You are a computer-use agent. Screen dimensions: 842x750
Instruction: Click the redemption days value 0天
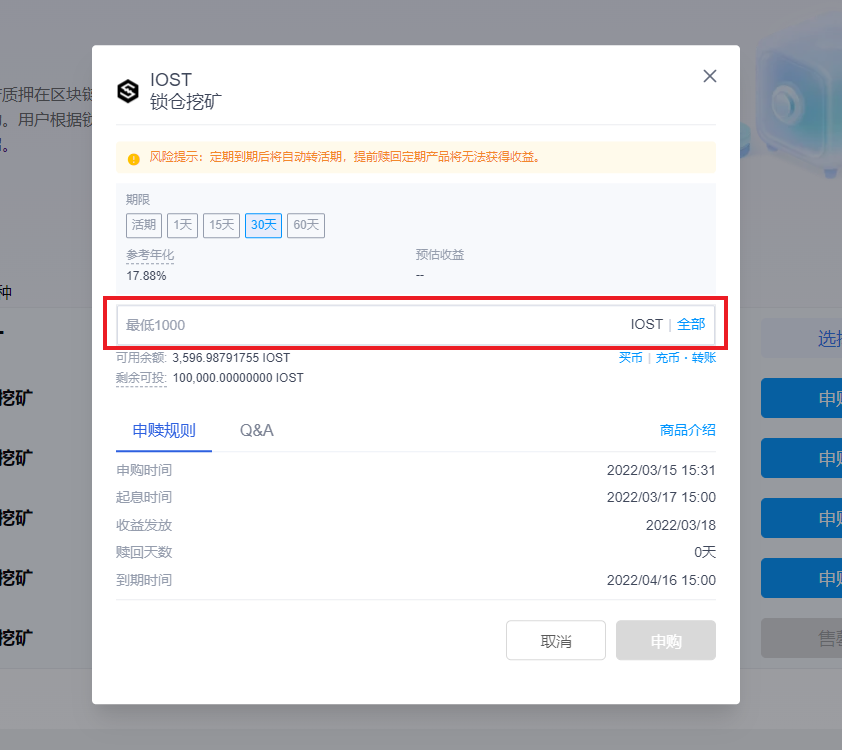(705, 552)
